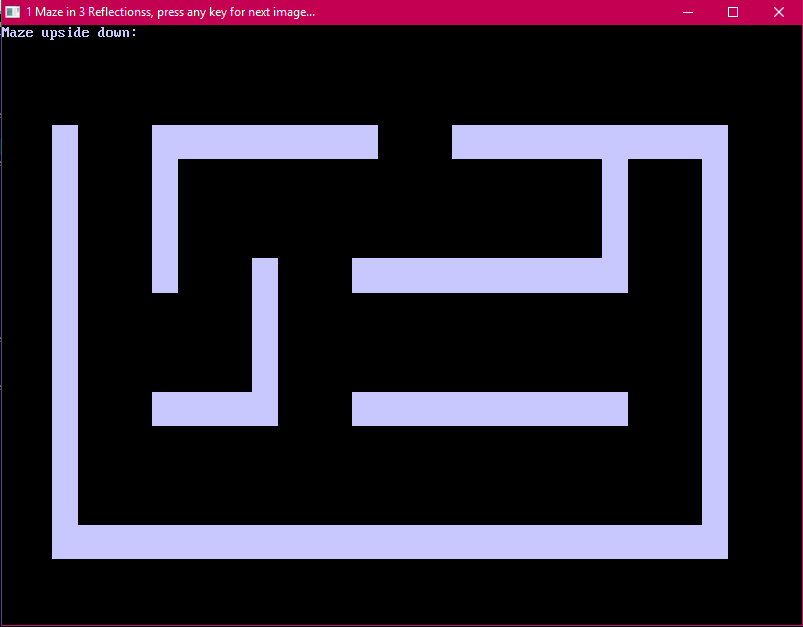
Task: Minimize the maze console window
Action: (x=688, y=12)
